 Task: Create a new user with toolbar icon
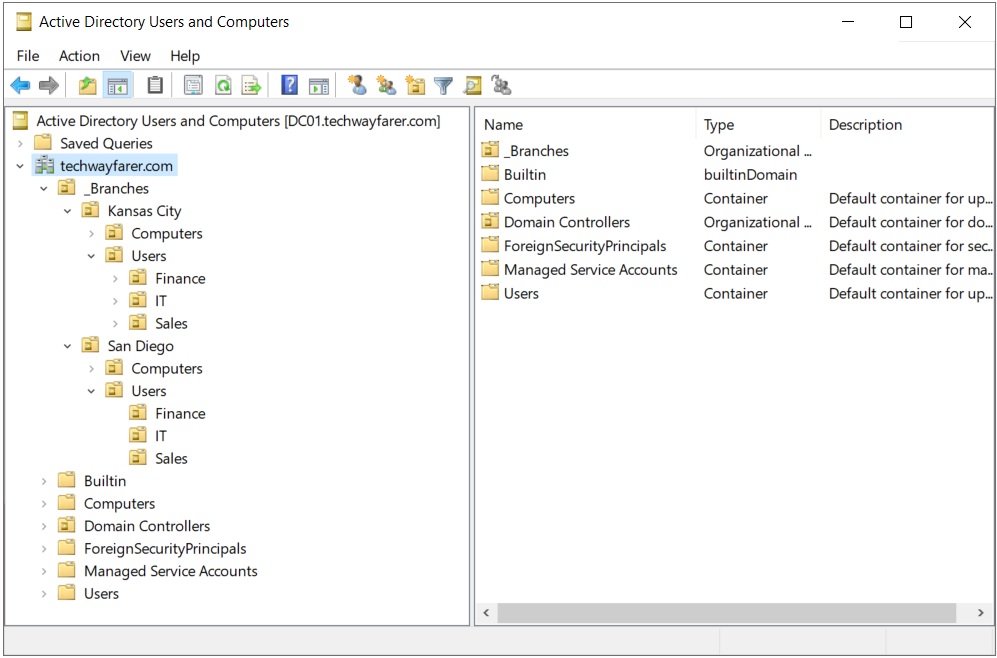pos(357,85)
